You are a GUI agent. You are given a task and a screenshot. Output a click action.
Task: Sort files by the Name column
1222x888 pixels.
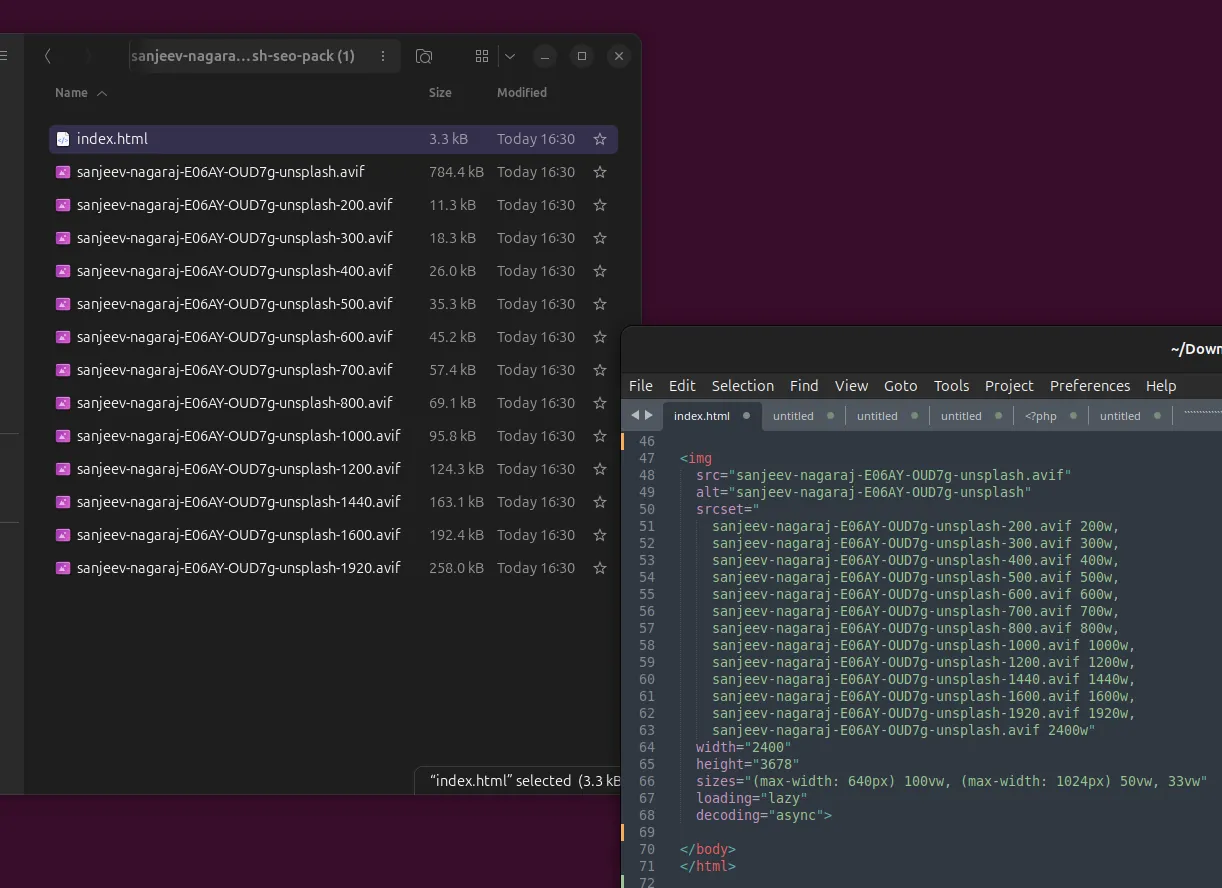point(71,93)
